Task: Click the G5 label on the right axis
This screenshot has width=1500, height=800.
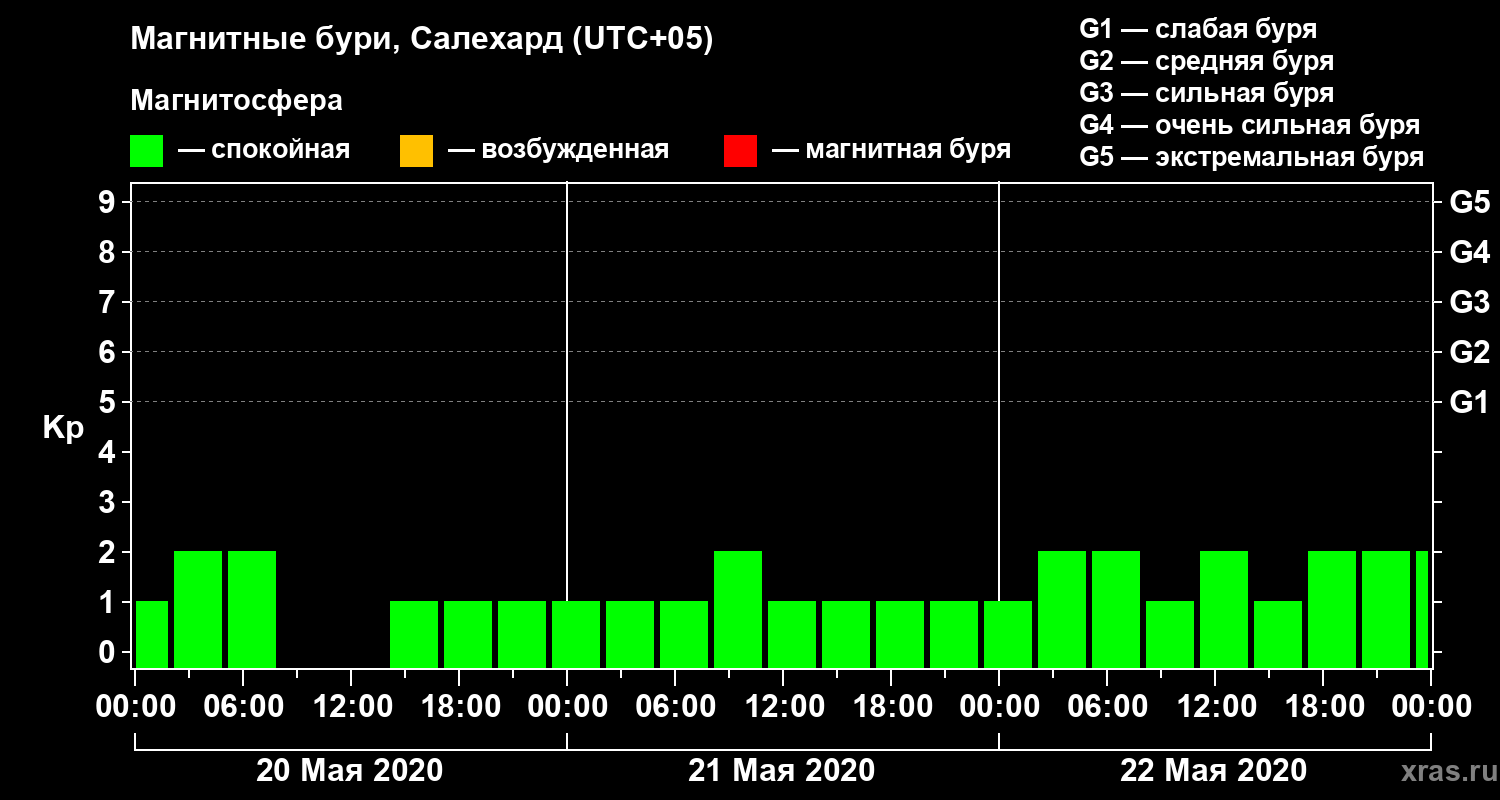Action: [x=1469, y=202]
